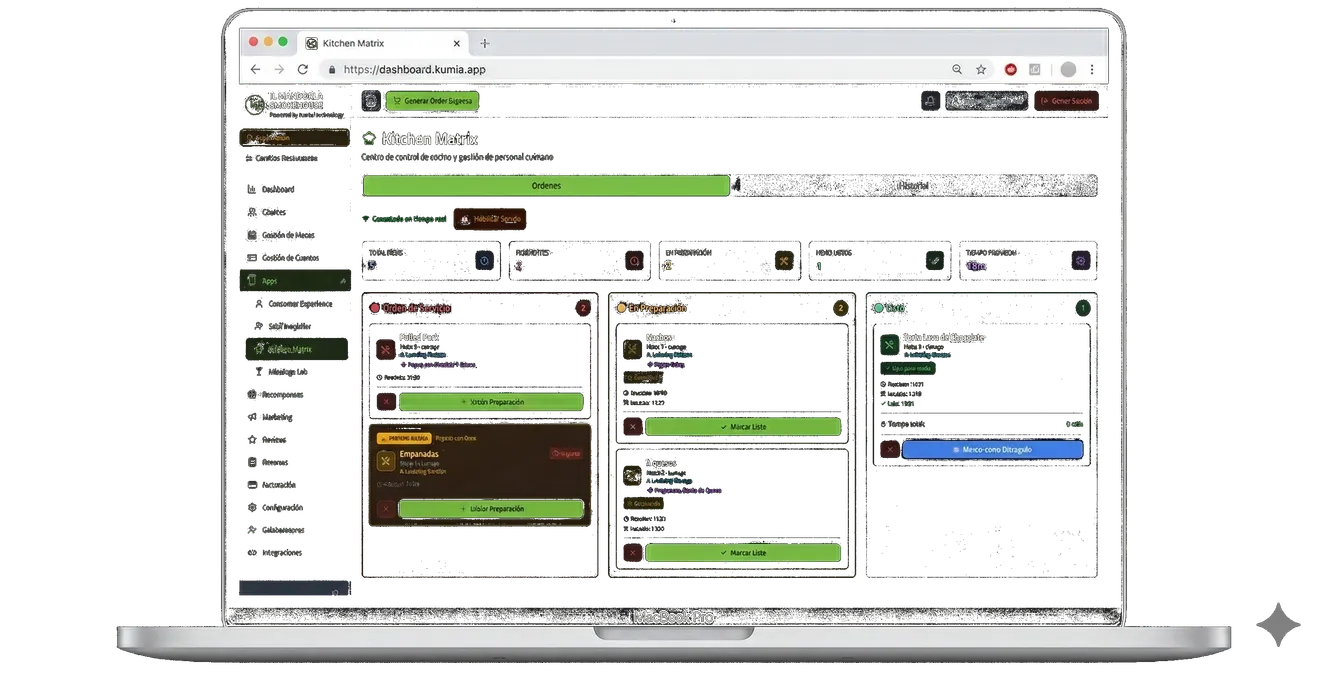
Task: Click the purple target icon in the 18m card
Action: point(1079,261)
